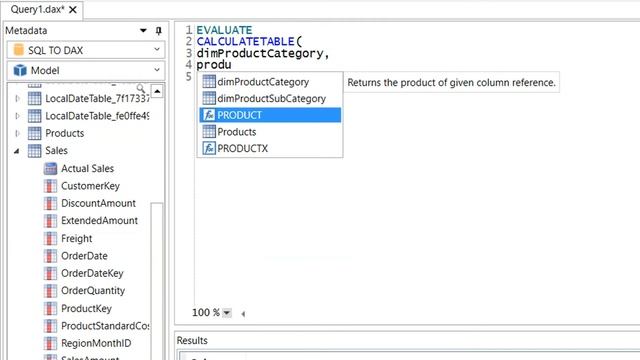640x360 pixels.
Task: Place cursor after produ in editor
Action: 232,65
